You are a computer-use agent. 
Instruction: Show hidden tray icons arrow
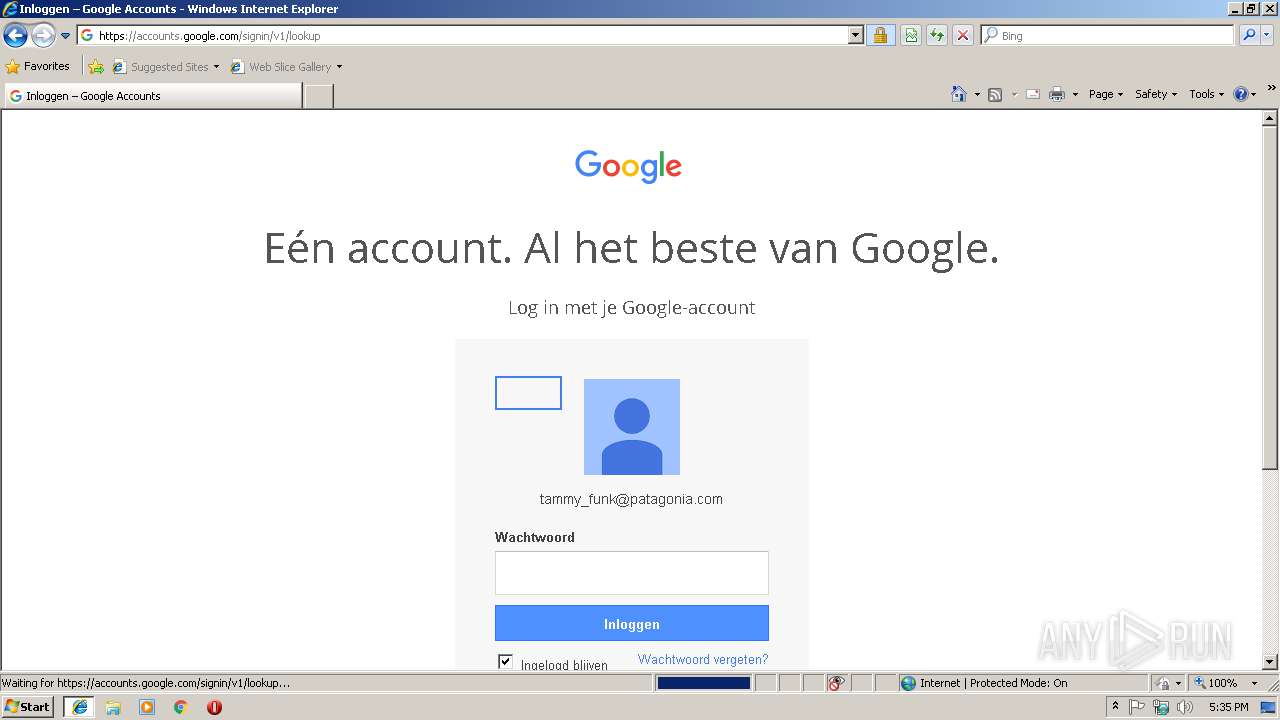(x=1115, y=707)
